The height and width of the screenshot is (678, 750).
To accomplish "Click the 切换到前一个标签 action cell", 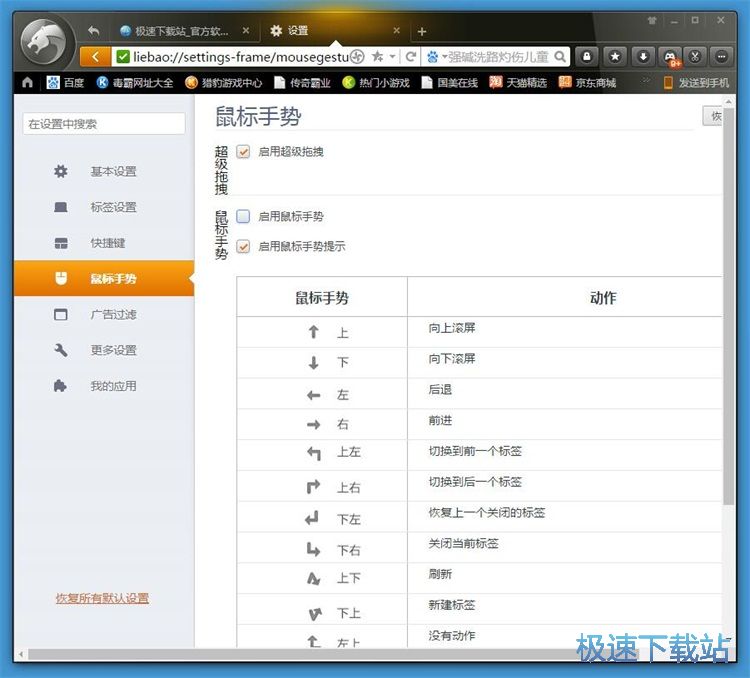I will pyautogui.click(x=564, y=455).
